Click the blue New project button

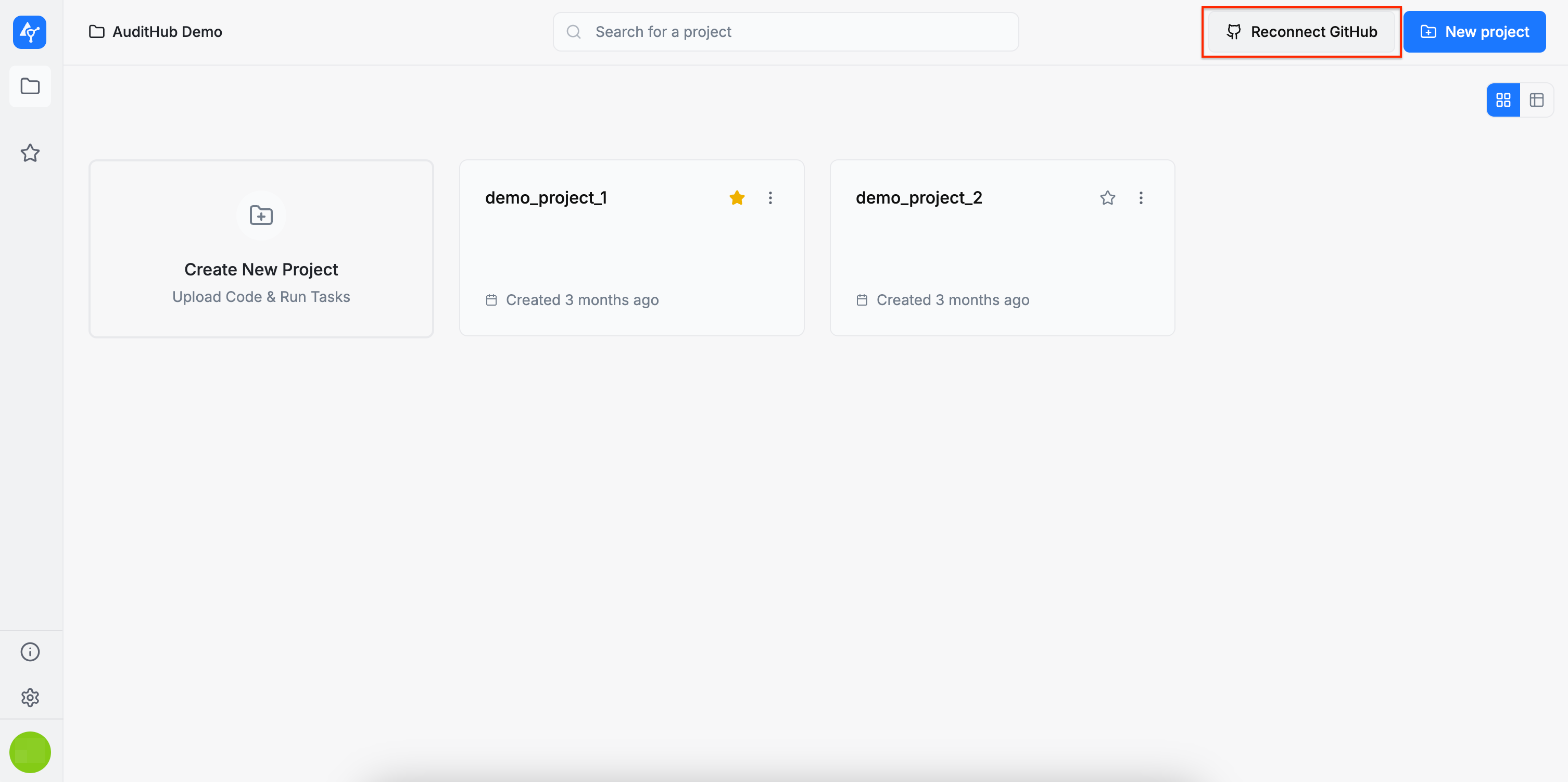coord(1474,32)
